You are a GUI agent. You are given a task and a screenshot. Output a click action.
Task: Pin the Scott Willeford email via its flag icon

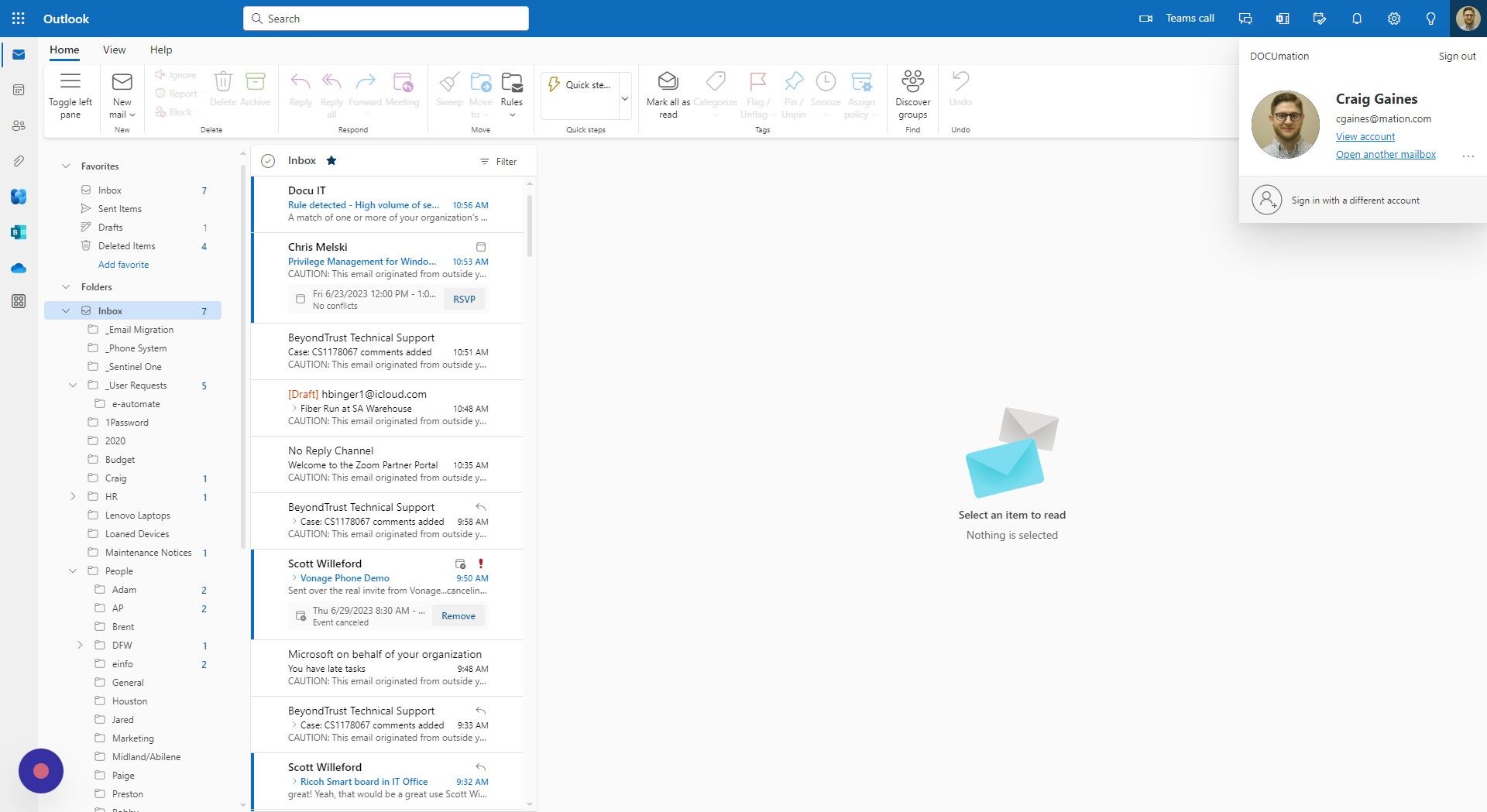point(481,564)
